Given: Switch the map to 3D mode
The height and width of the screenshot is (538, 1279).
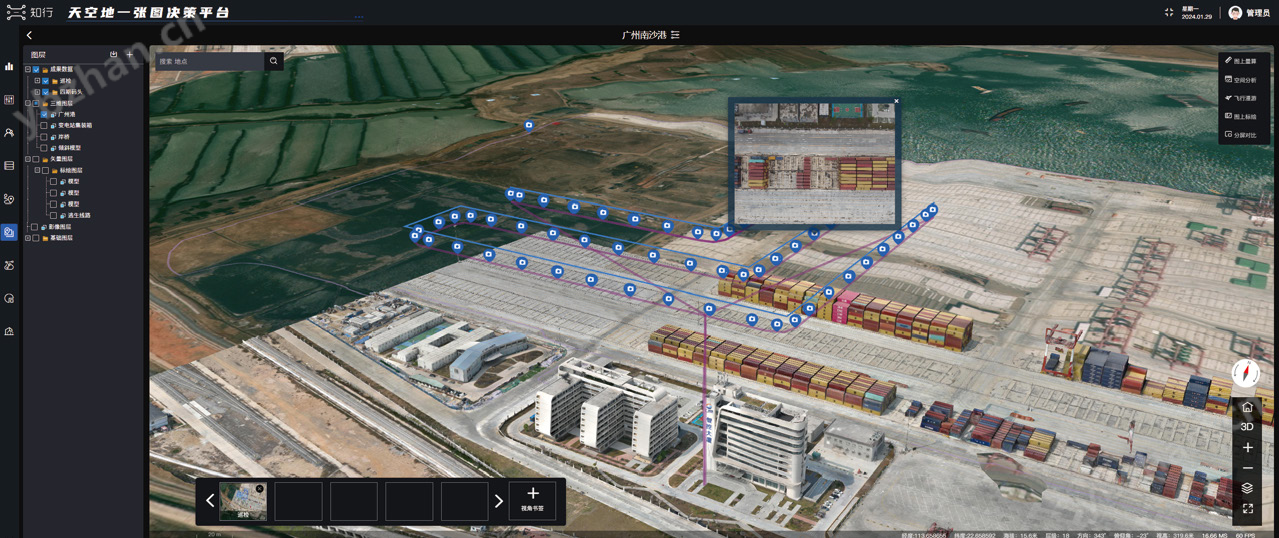Looking at the screenshot, I should [1247, 427].
